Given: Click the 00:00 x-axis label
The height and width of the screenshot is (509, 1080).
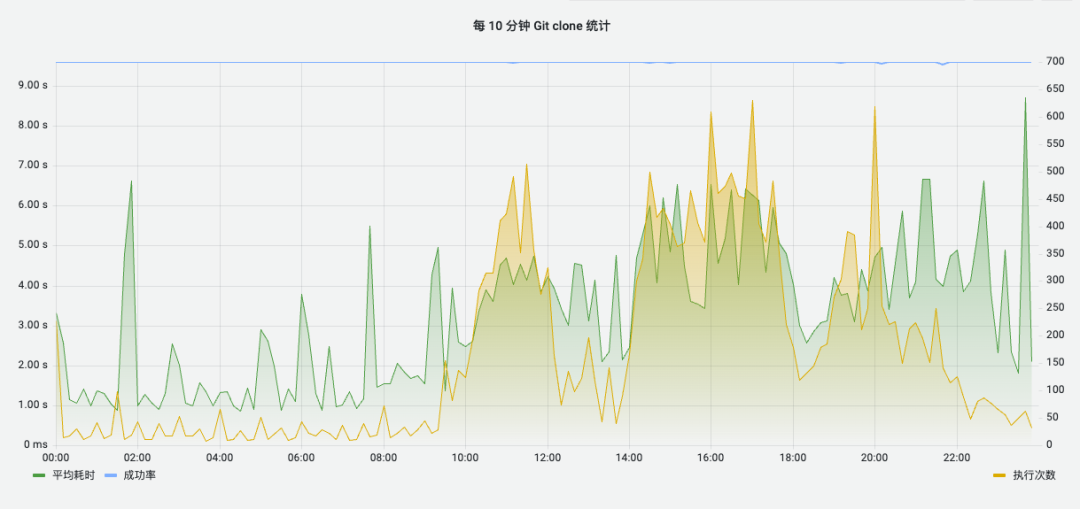Looking at the screenshot, I should [x=56, y=457].
